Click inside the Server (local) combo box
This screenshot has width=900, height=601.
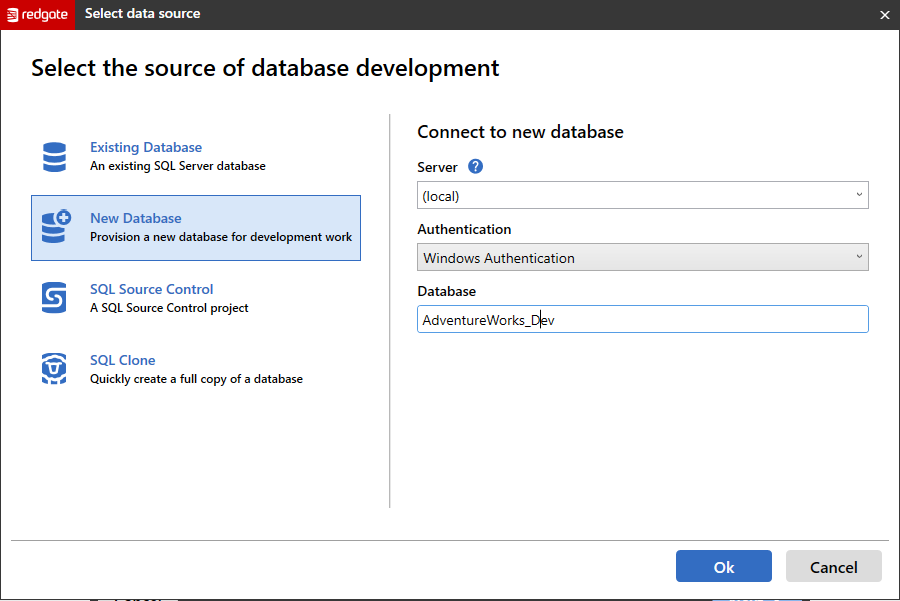click(630, 196)
